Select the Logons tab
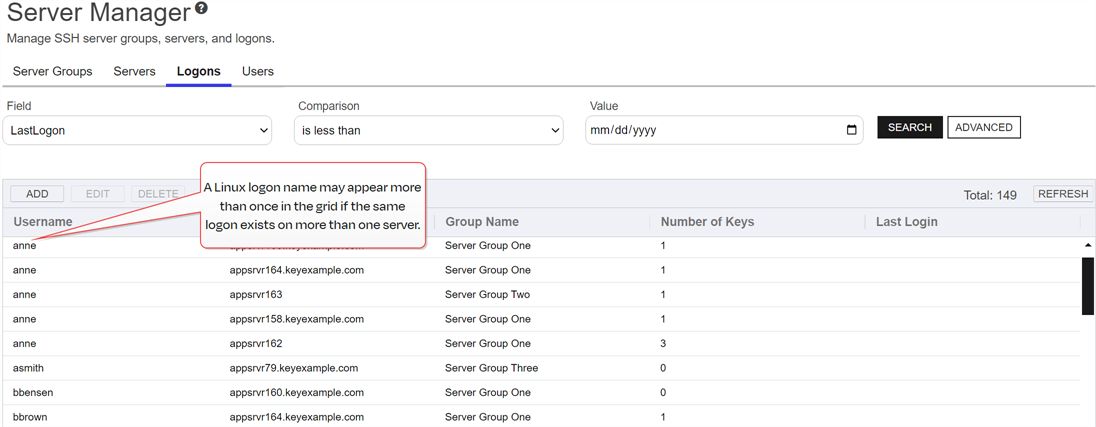Screen dimensions: 1096x427 click(198, 72)
